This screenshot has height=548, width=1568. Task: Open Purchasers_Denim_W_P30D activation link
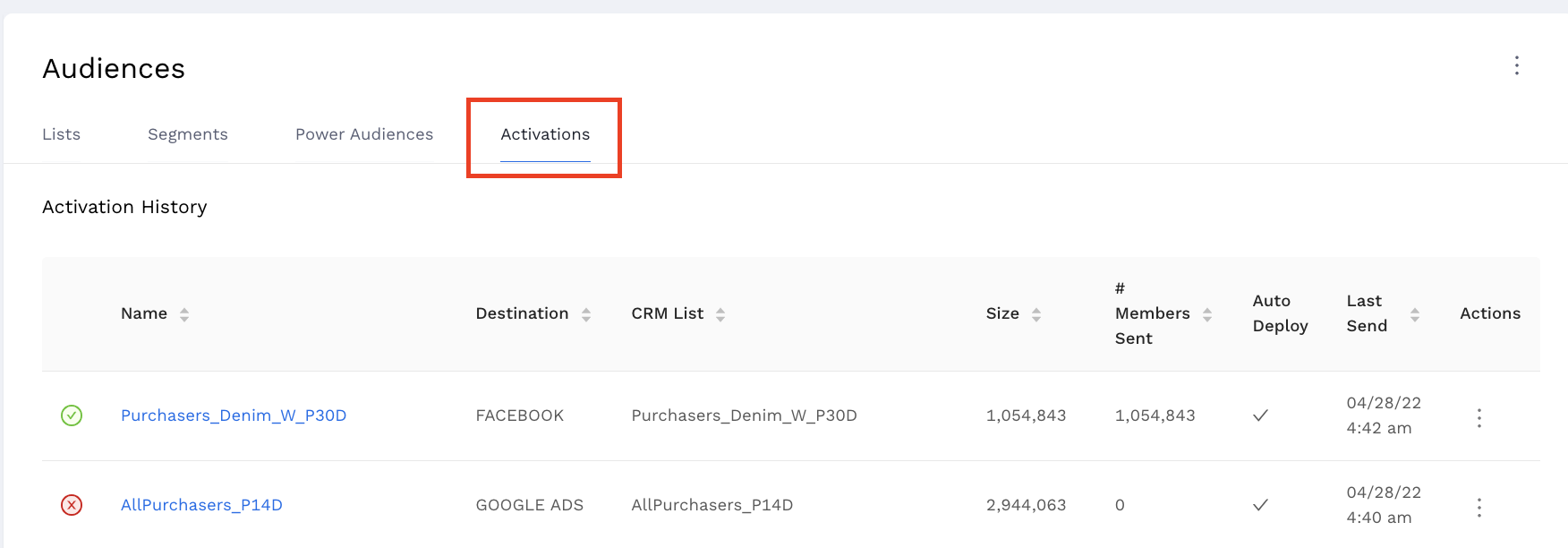234,415
